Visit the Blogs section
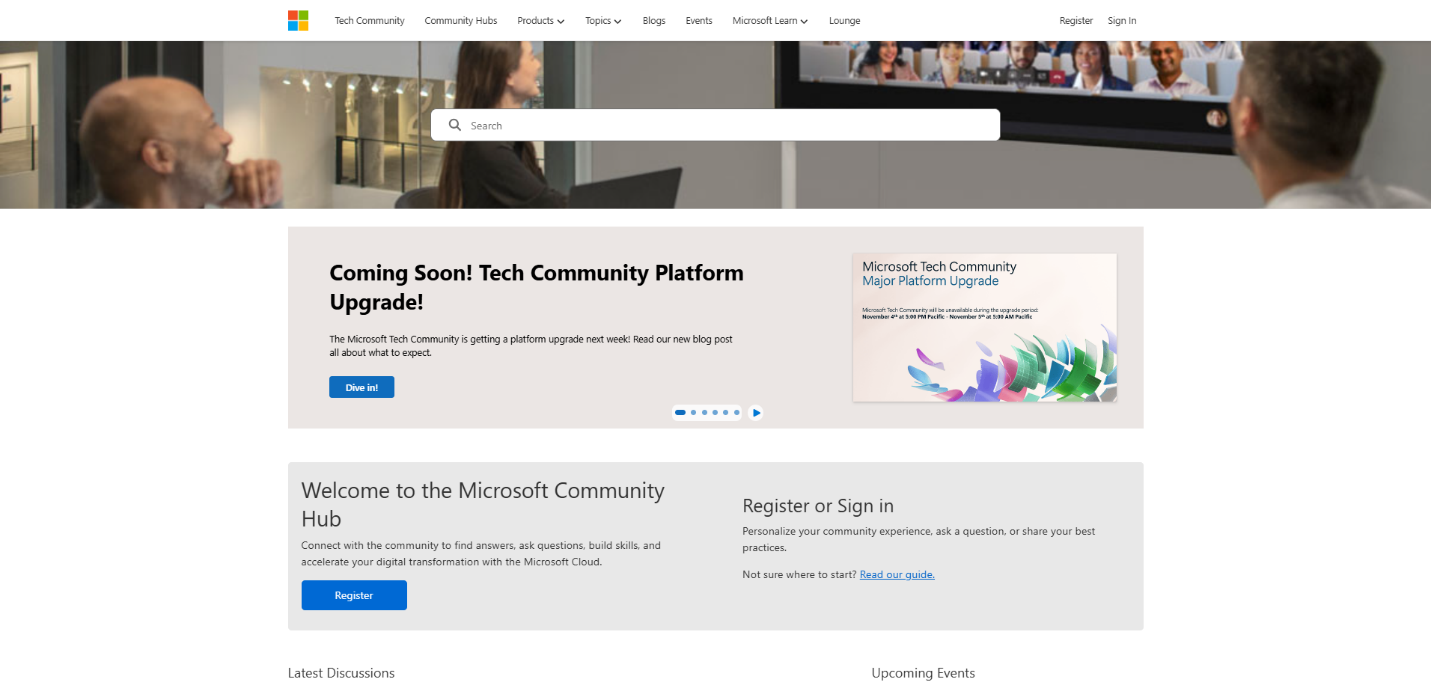 (653, 20)
